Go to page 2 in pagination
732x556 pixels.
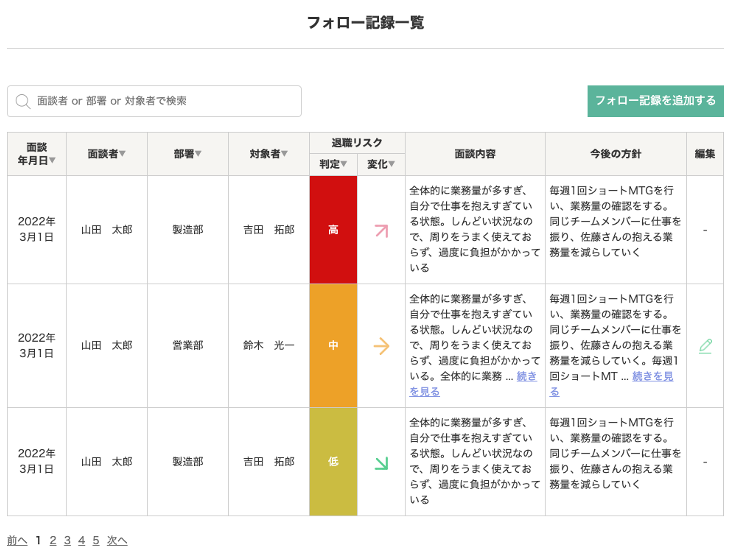[x=53, y=541]
